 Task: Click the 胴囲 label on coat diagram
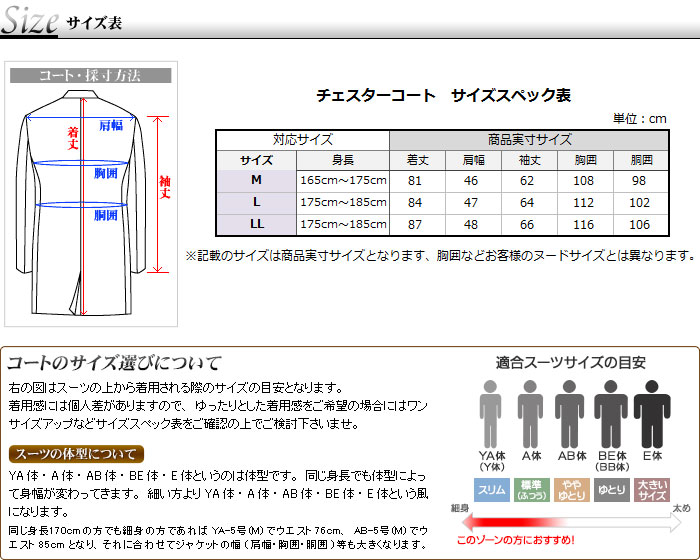(106, 215)
